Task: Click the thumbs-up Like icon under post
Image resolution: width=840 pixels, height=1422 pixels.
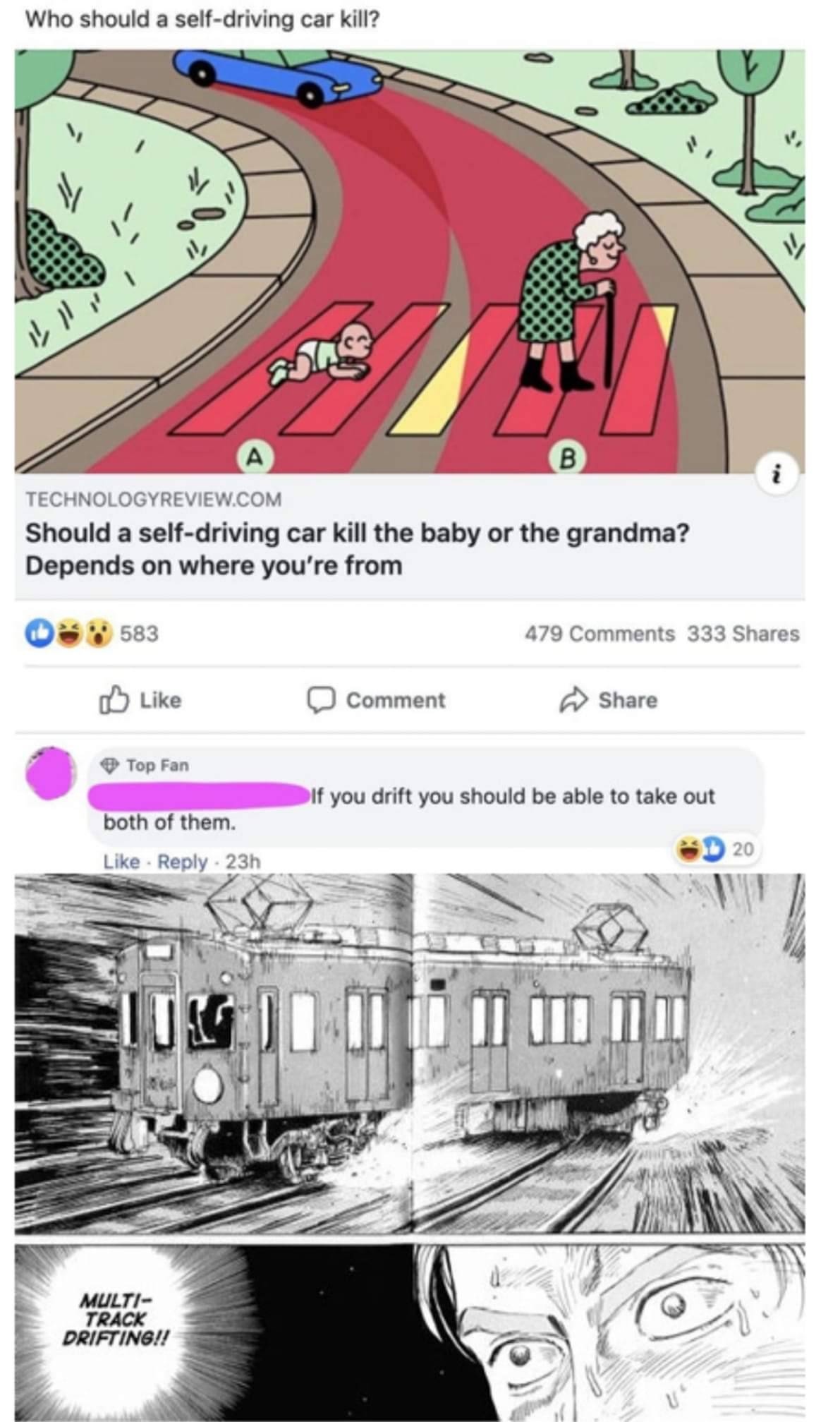Action: pyautogui.click(x=114, y=699)
